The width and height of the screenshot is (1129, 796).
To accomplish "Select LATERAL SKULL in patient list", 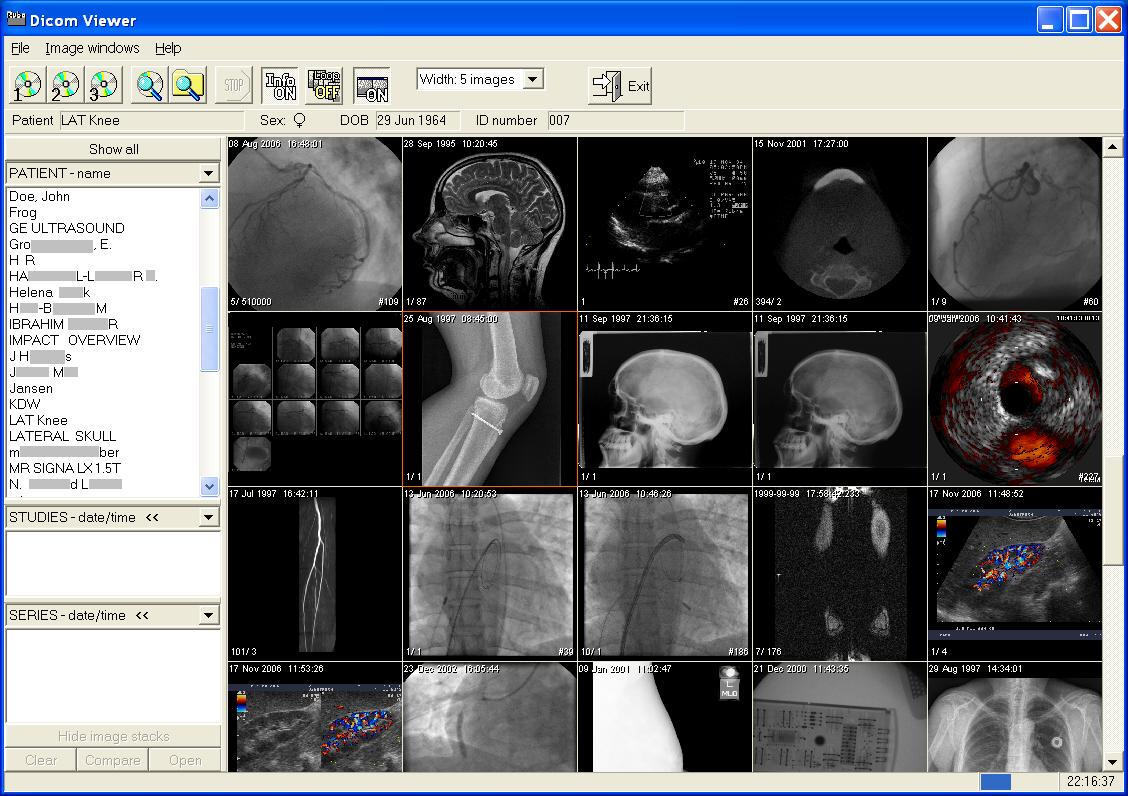I will pos(62,436).
